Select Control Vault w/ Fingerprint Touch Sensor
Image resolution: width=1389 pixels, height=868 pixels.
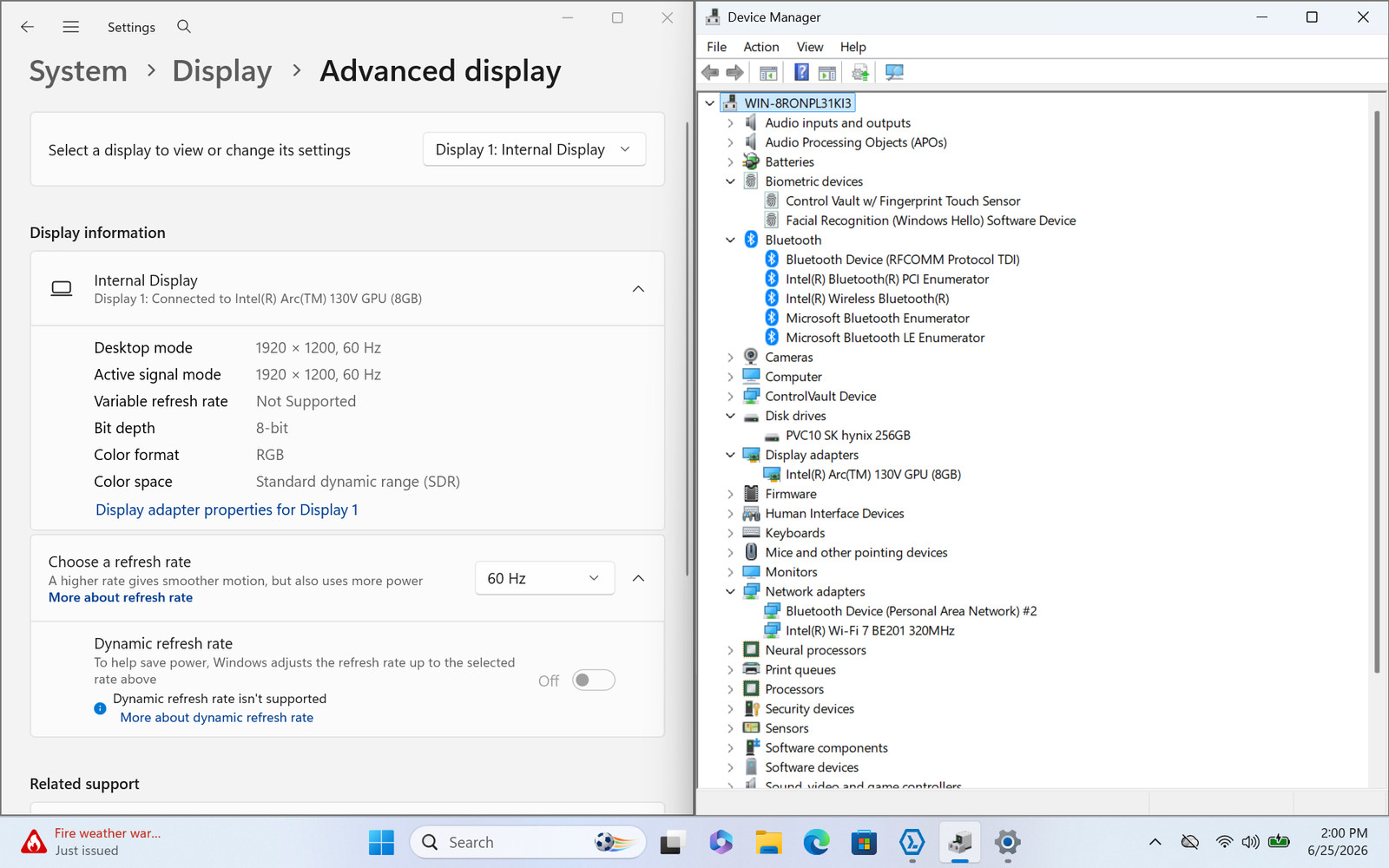(903, 201)
